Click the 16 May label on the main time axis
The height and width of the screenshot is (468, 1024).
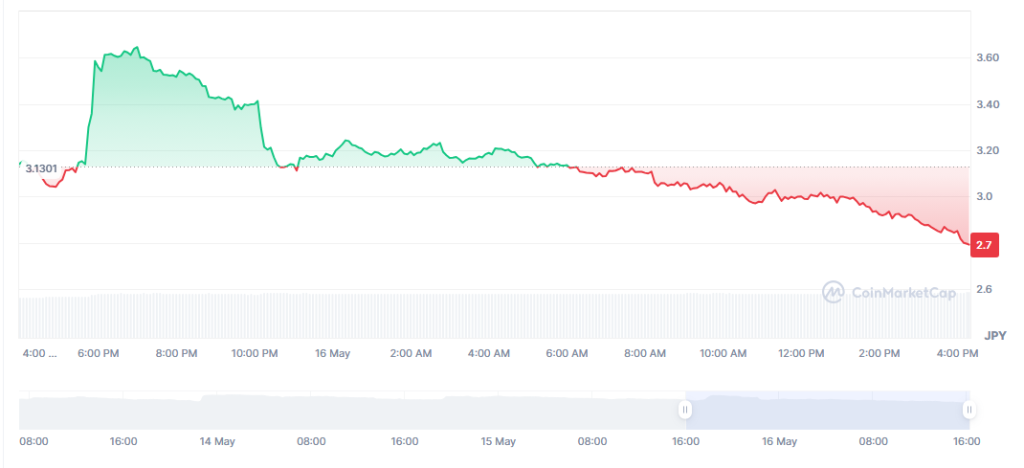pyautogui.click(x=332, y=354)
